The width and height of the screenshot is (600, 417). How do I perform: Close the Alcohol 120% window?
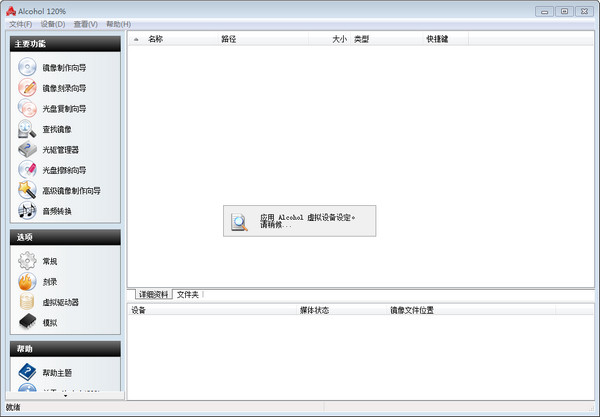click(x=584, y=11)
